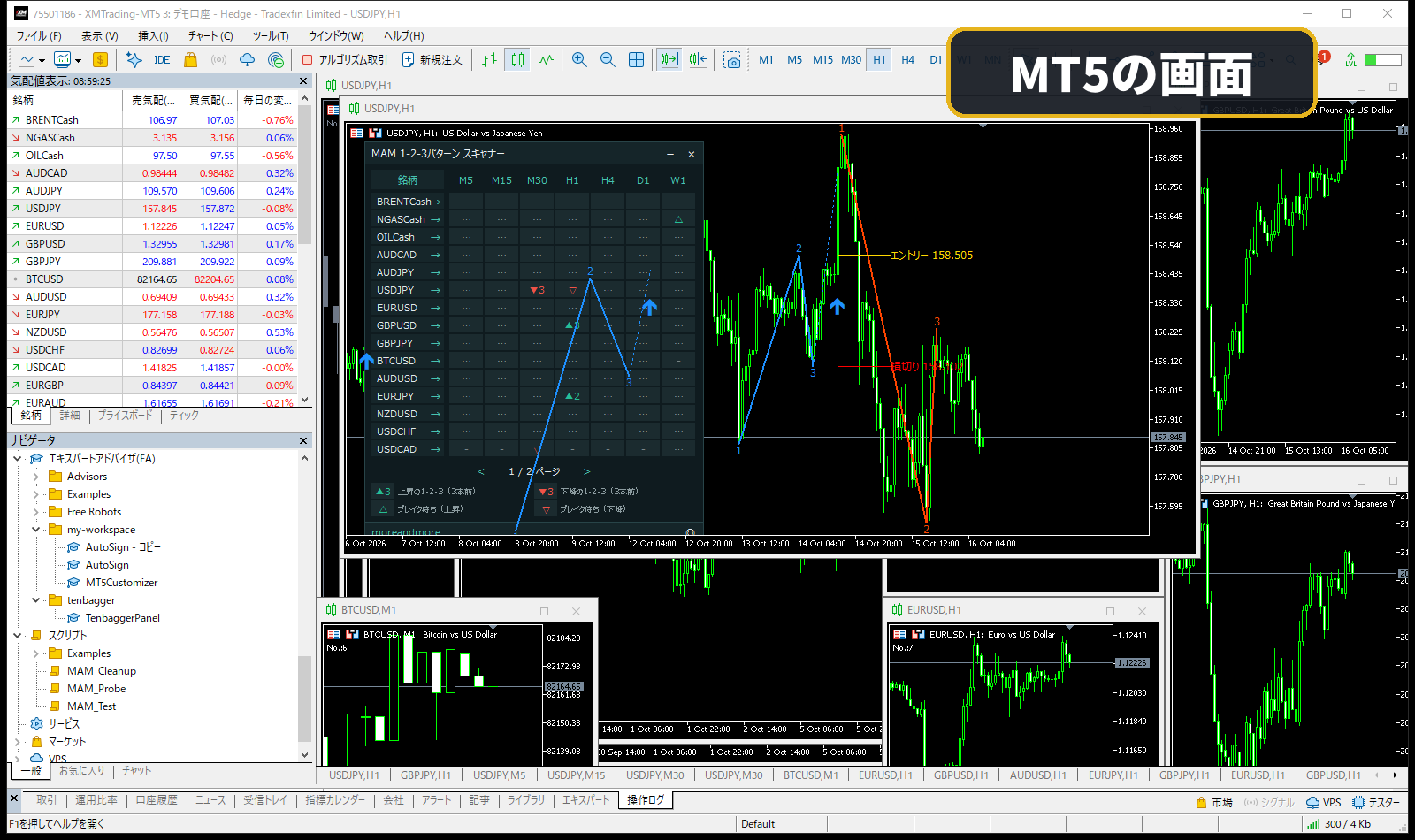Click the EURUSD row arrow in scanner
1415x840 pixels.
click(435, 308)
